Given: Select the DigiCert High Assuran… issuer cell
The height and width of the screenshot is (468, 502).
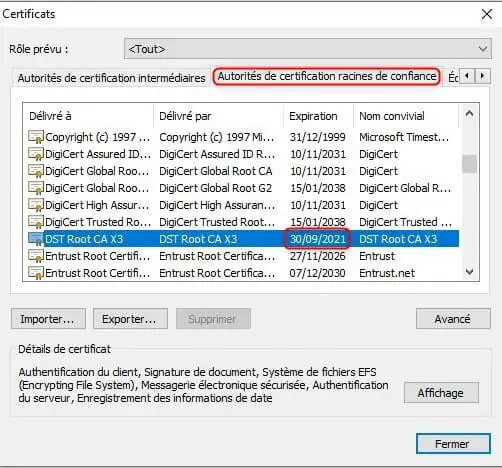Looking at the screenshot, I should pyautogui.click(x=217, y=205).
